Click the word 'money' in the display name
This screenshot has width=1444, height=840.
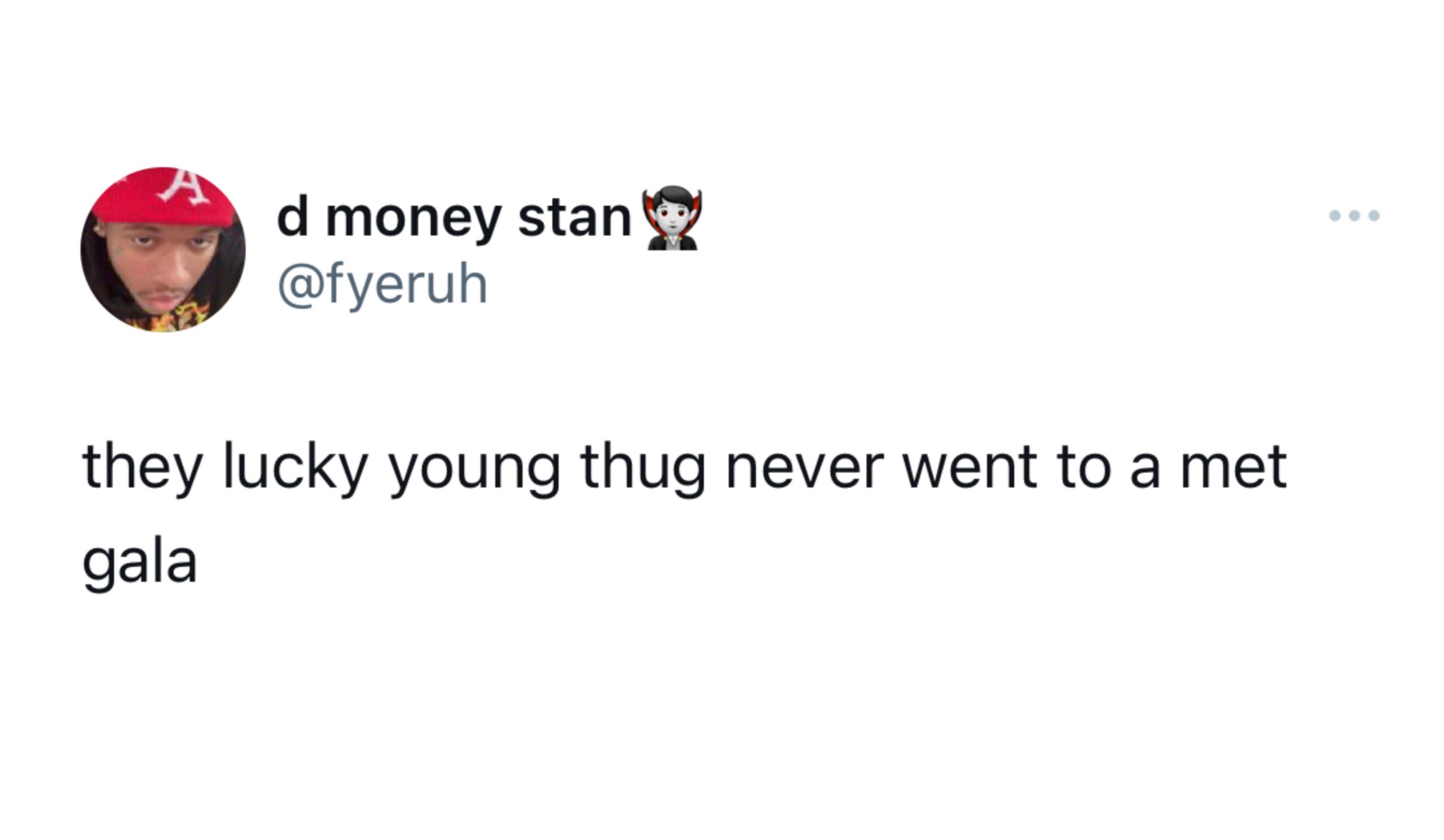[x=413, y=223]
